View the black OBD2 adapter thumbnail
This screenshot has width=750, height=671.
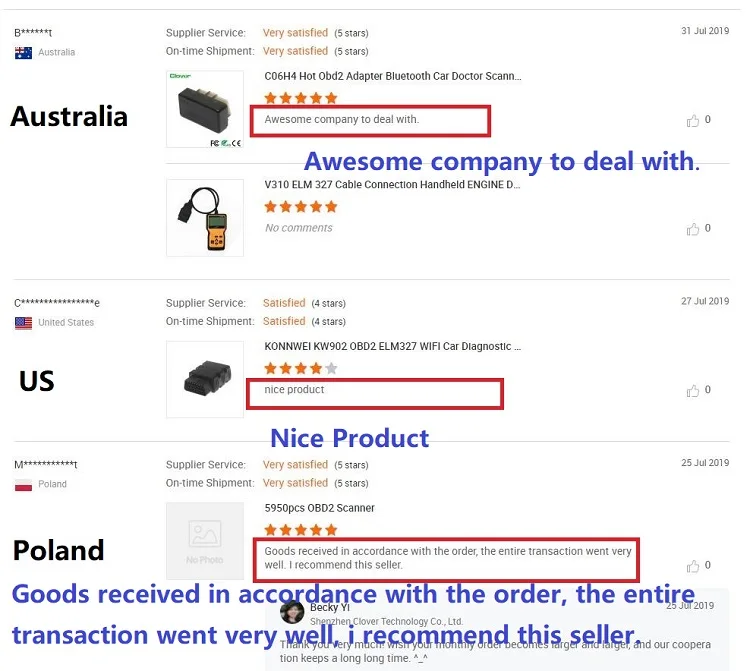click(204, 109)
